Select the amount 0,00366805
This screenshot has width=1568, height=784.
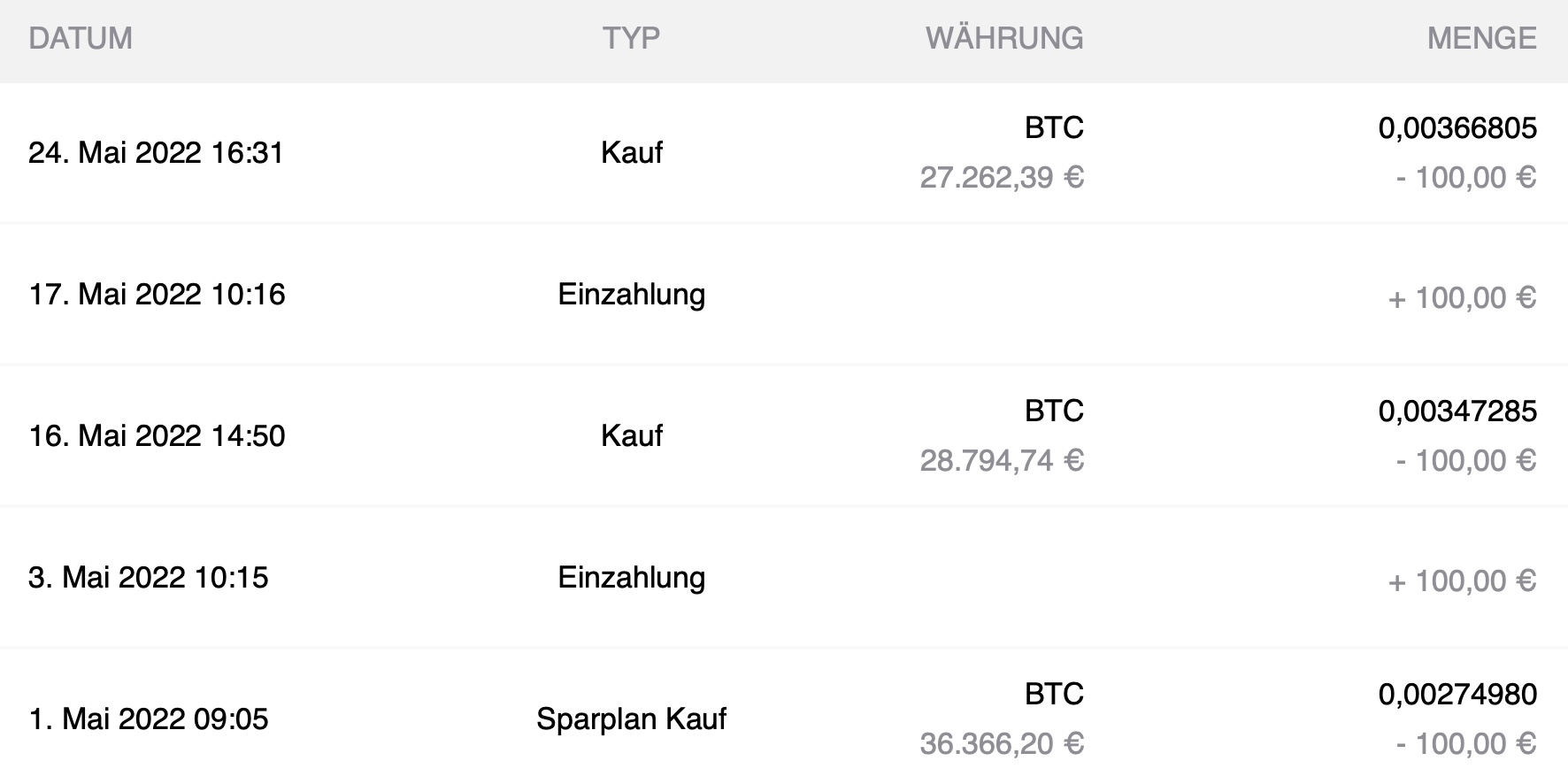click(1457, 128)
